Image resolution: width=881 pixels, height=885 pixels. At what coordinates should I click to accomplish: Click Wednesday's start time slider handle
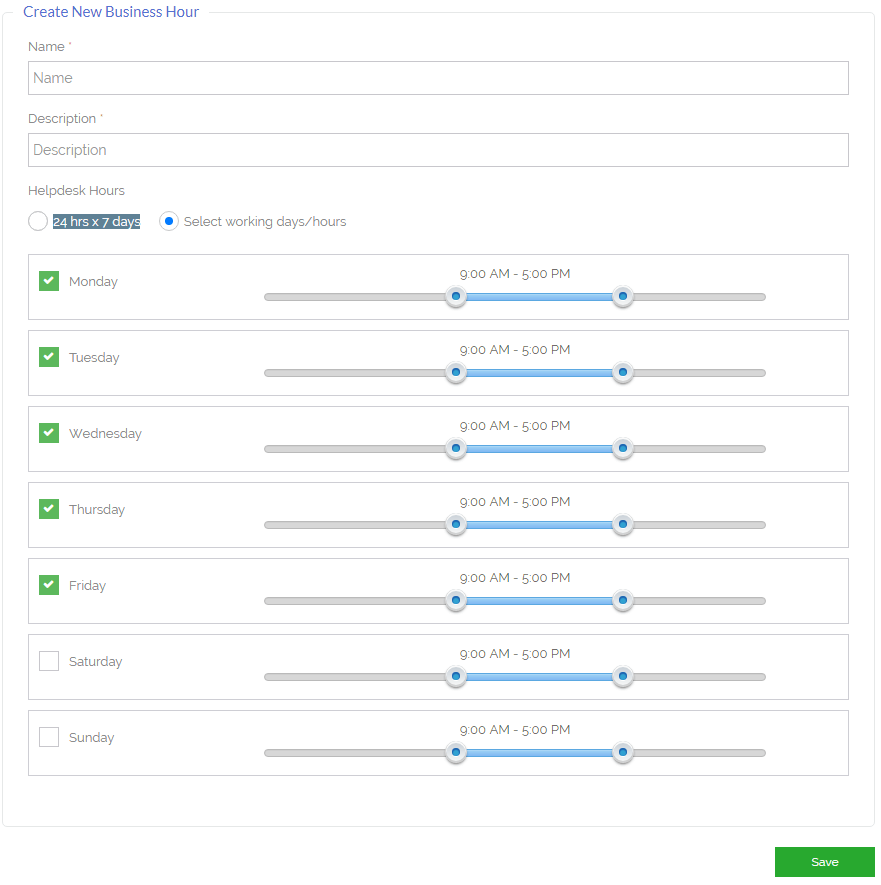[x=456, y=448]
